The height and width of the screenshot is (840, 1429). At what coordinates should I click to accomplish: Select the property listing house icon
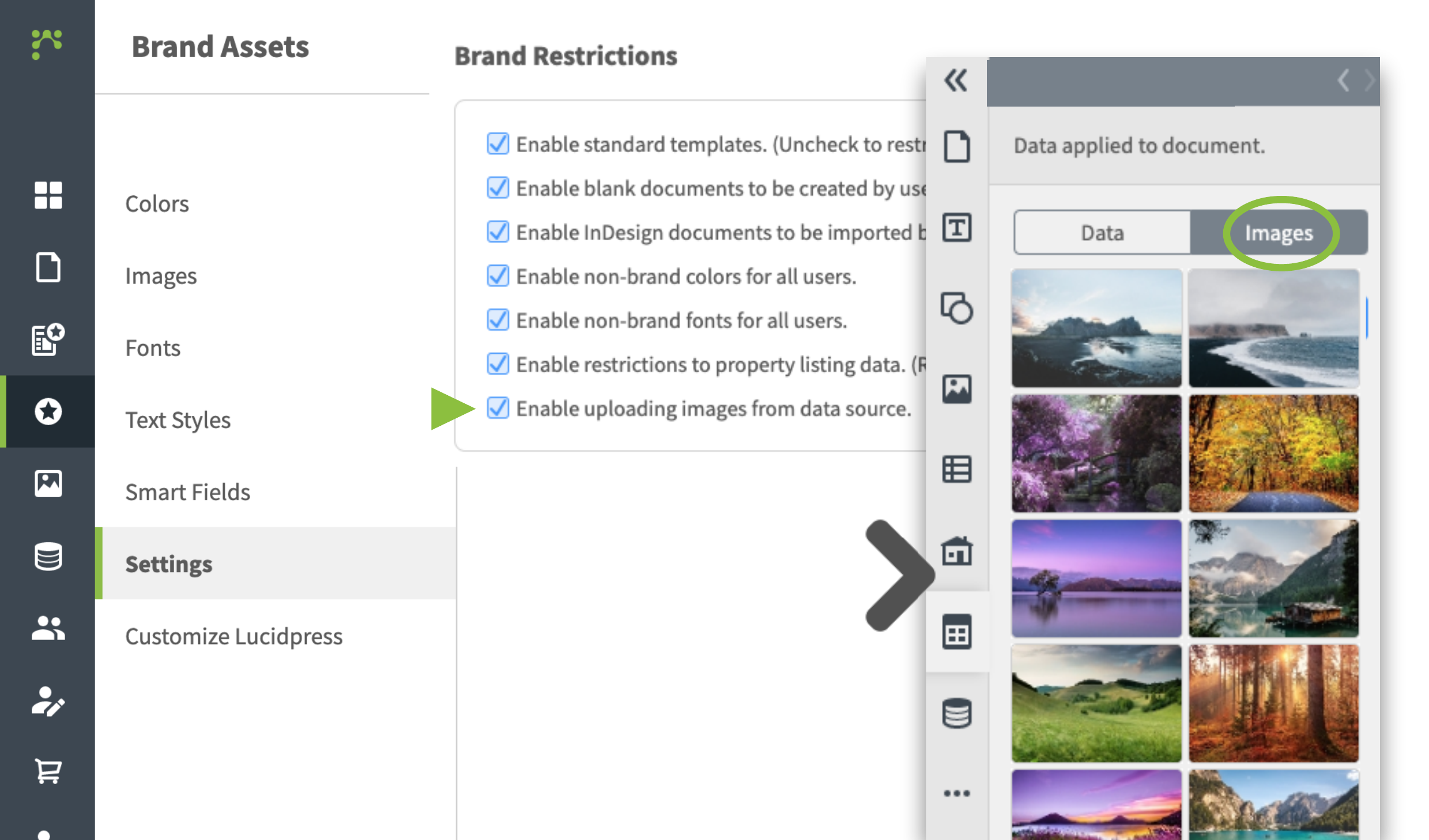coord(956,550)
